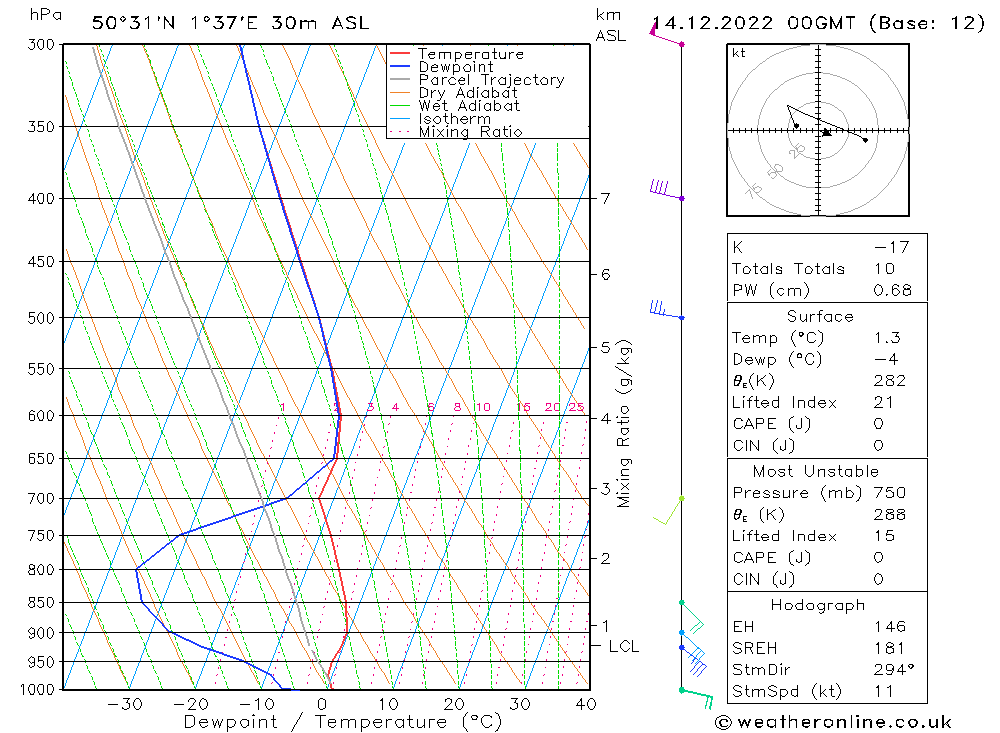Click the Wet Adiabat legend entry
The image size is (1000, 733).
pos(455,106)
